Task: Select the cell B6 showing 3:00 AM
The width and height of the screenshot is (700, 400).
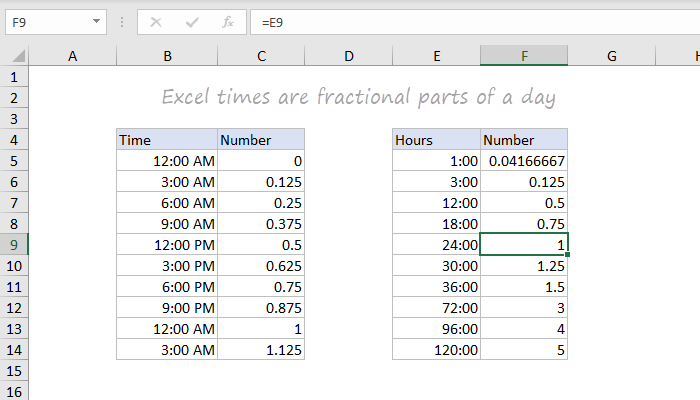Action: [x=167, y=182]
